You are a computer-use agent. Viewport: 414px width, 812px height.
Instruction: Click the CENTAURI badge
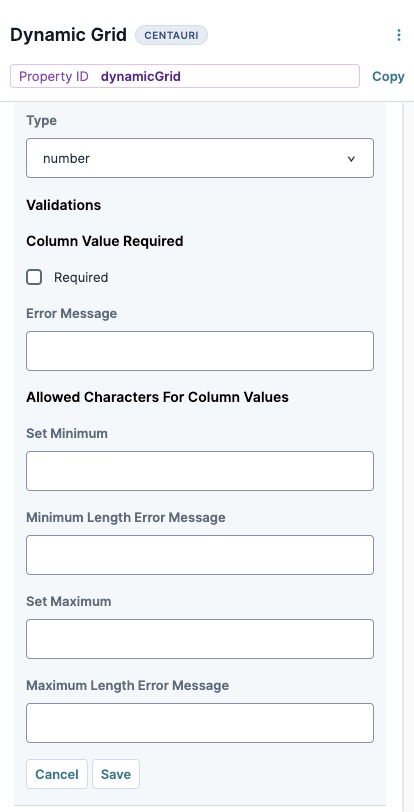tap(172, 35)
